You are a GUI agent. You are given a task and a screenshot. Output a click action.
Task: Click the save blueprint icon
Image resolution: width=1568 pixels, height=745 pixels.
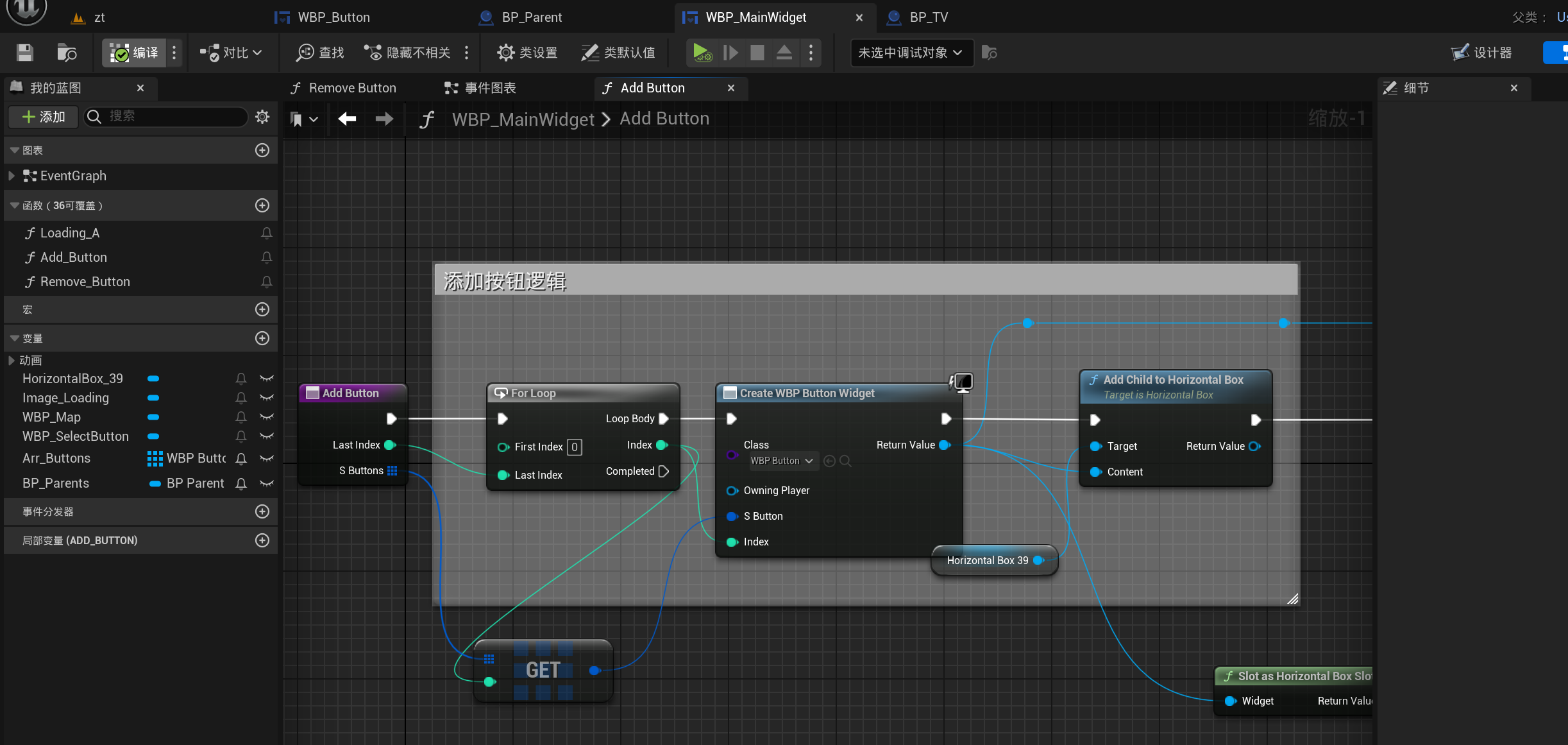pos(24,53)
